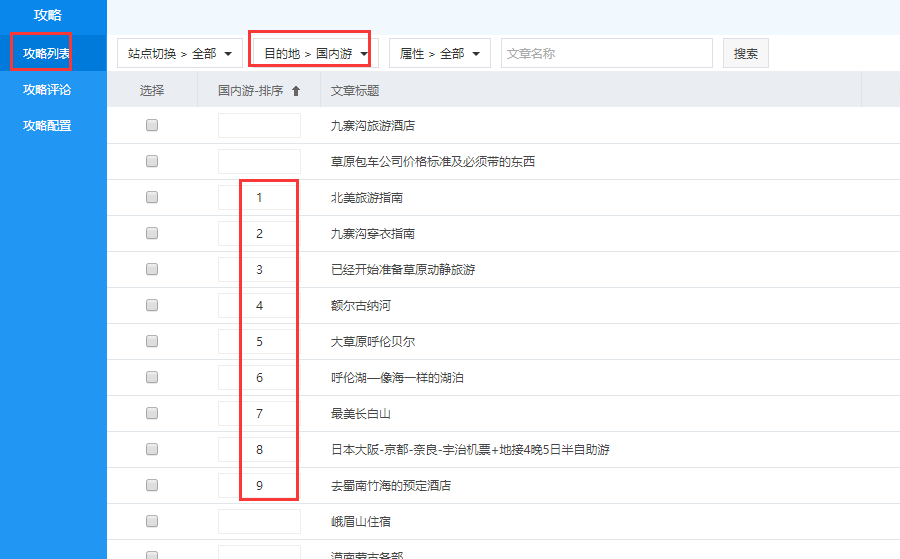Screen dimensions: 900x559
Task: Go to 攻略评论 in the sidebar
Action: click(47, 90)
